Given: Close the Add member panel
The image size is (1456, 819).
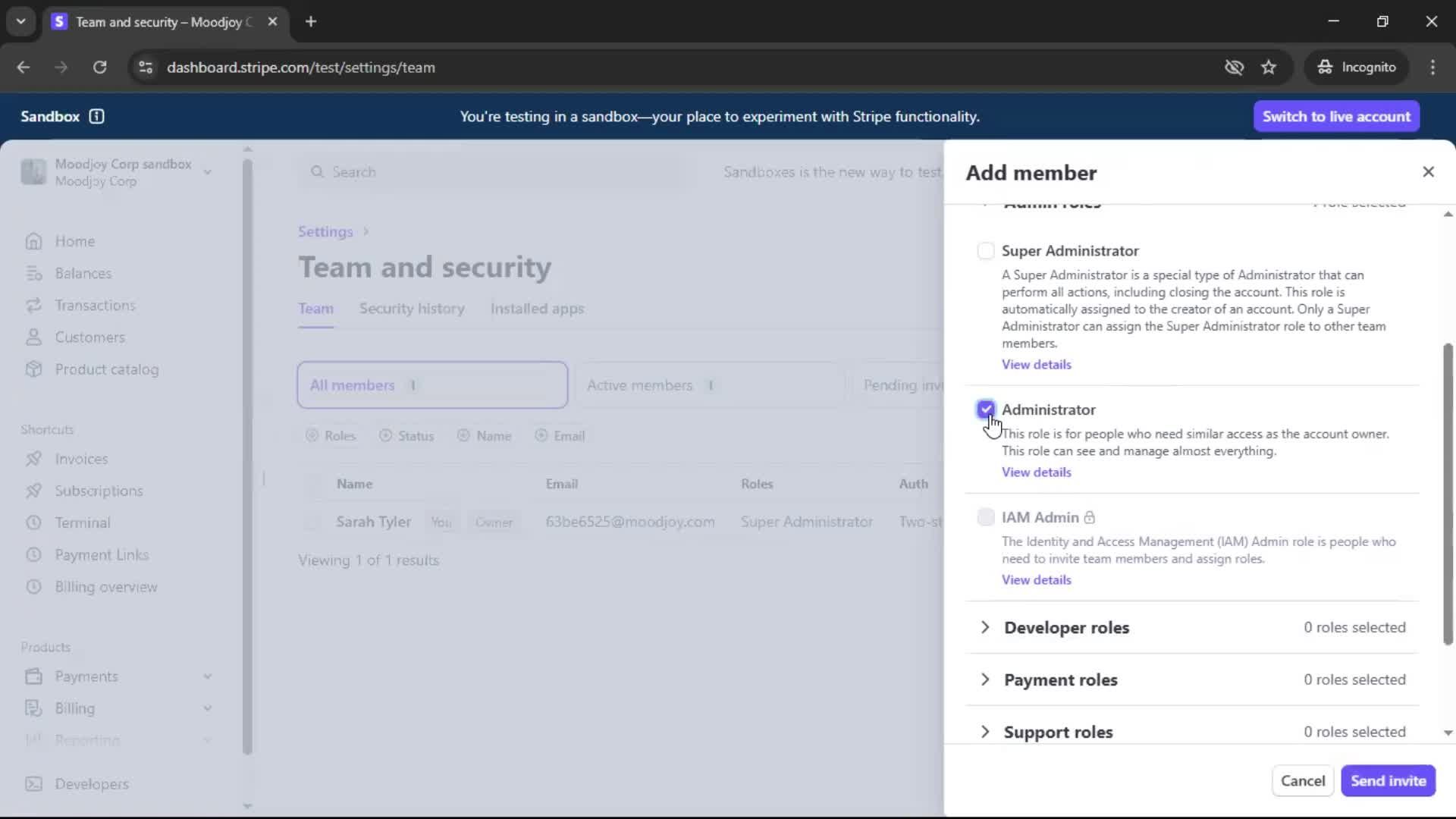Looking at the screenshot, I should point(1428,172).
